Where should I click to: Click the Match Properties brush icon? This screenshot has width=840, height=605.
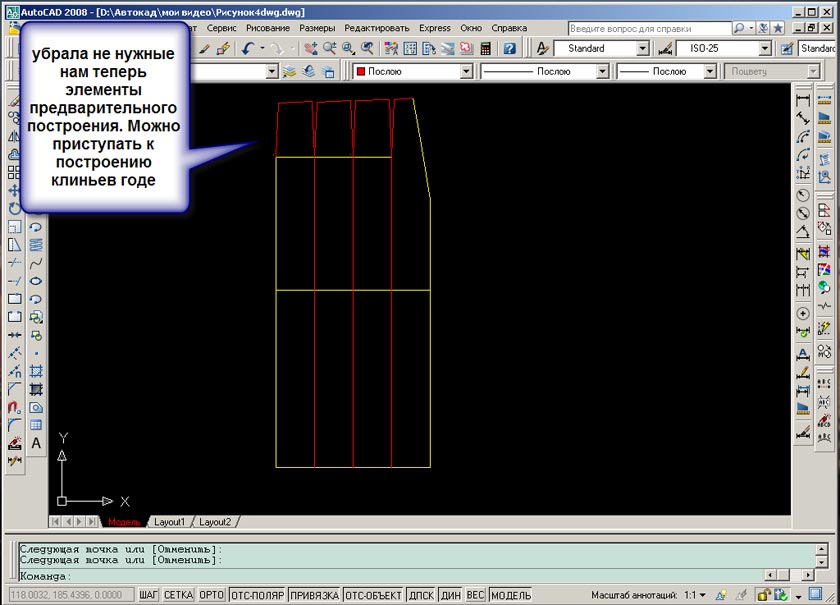[x=205, y=48]
